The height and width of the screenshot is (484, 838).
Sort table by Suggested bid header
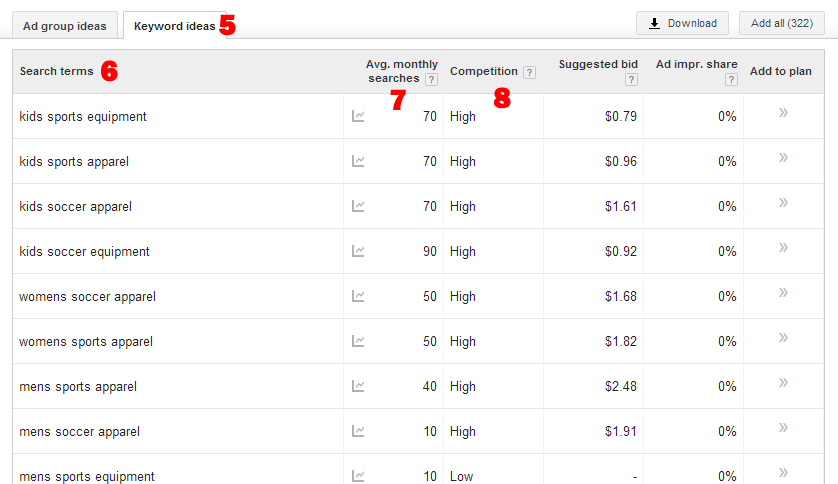(598, 64)
